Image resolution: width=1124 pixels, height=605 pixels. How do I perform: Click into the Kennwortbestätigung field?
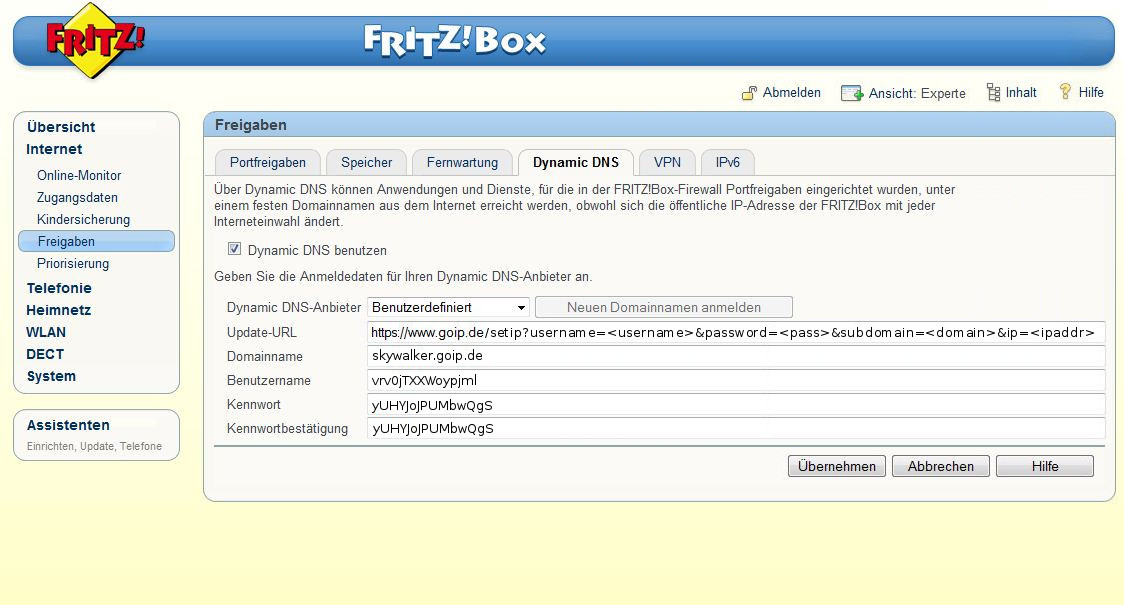[735, 429]
